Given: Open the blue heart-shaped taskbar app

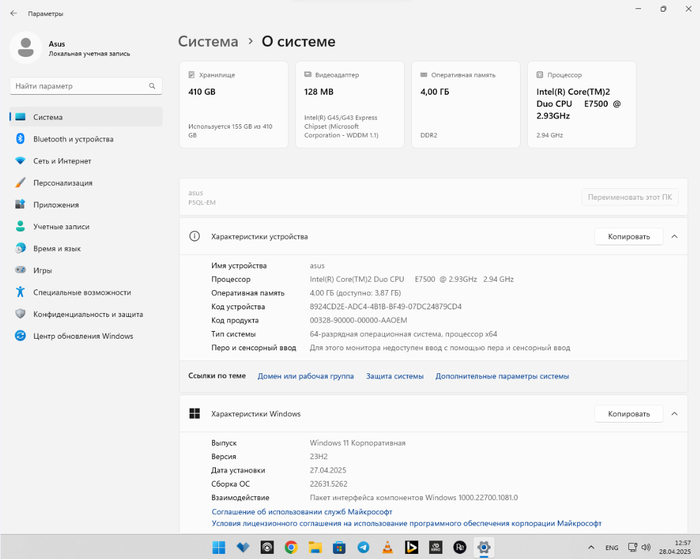Looking at the screenshot, I should 243,547.
